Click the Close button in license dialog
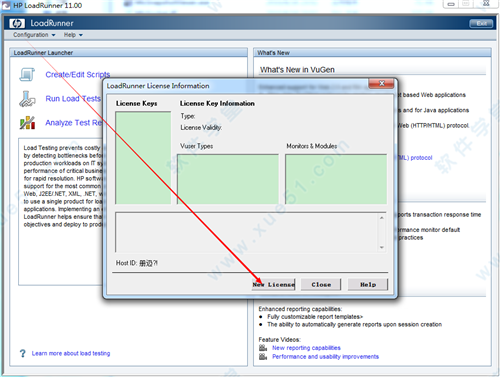500x377 pixels. coord(321,285)
